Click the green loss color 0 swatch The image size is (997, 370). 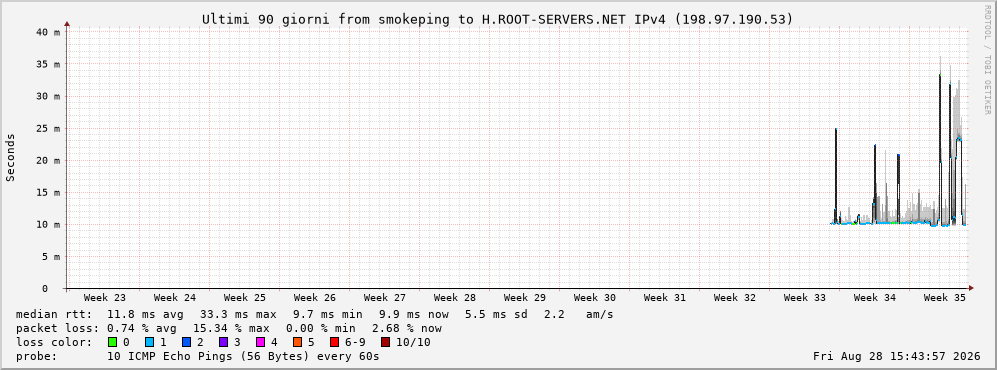[113, 343]
